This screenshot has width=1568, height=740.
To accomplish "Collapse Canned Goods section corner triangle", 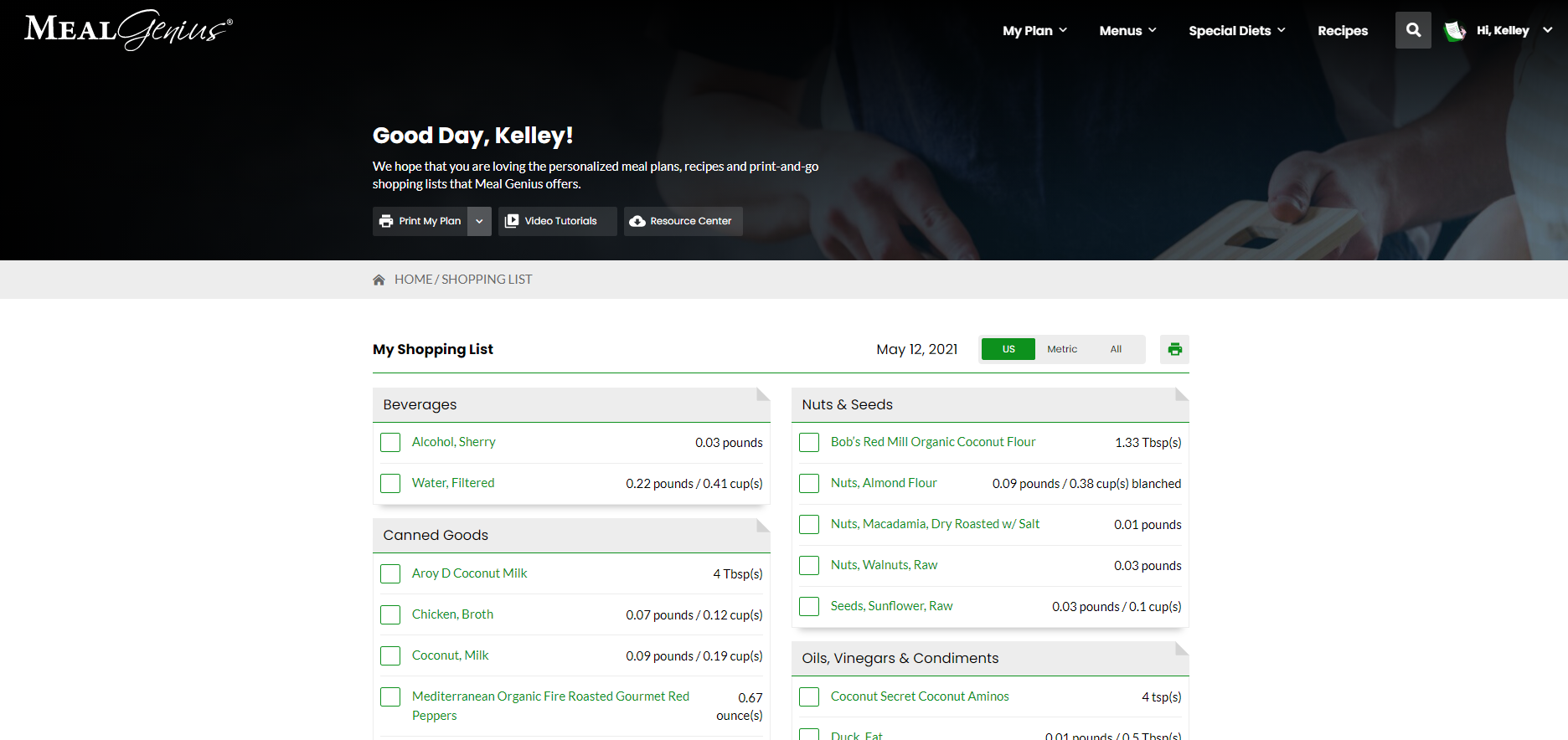I will 763,525.
